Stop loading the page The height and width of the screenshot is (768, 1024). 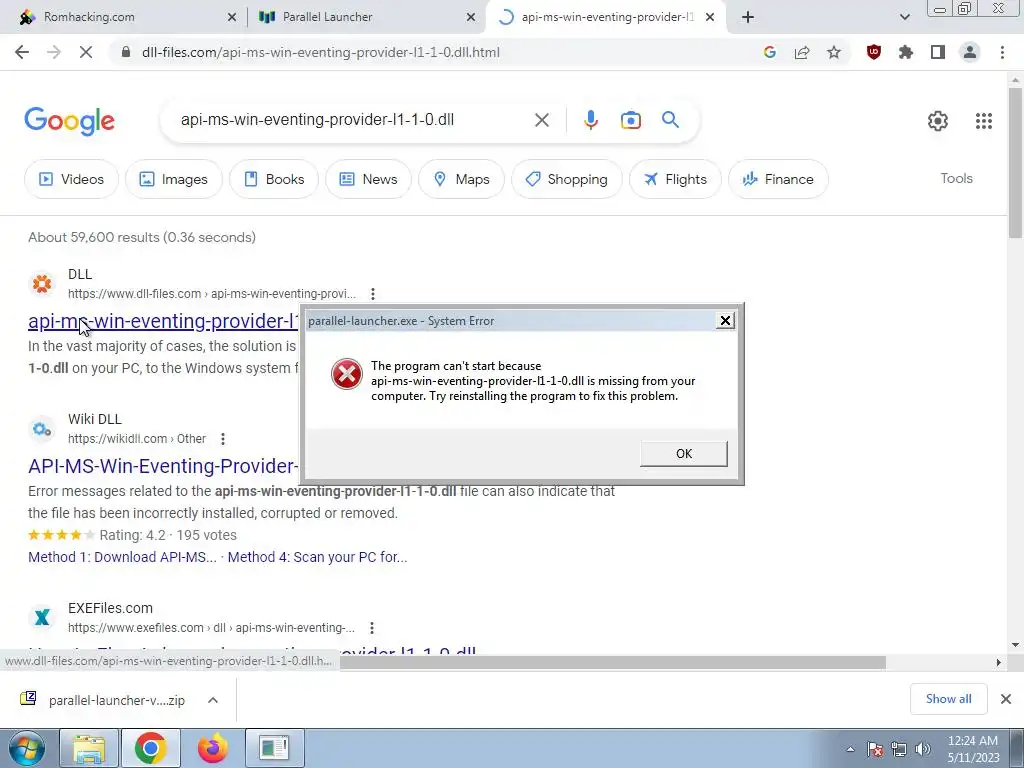(86, 52)
